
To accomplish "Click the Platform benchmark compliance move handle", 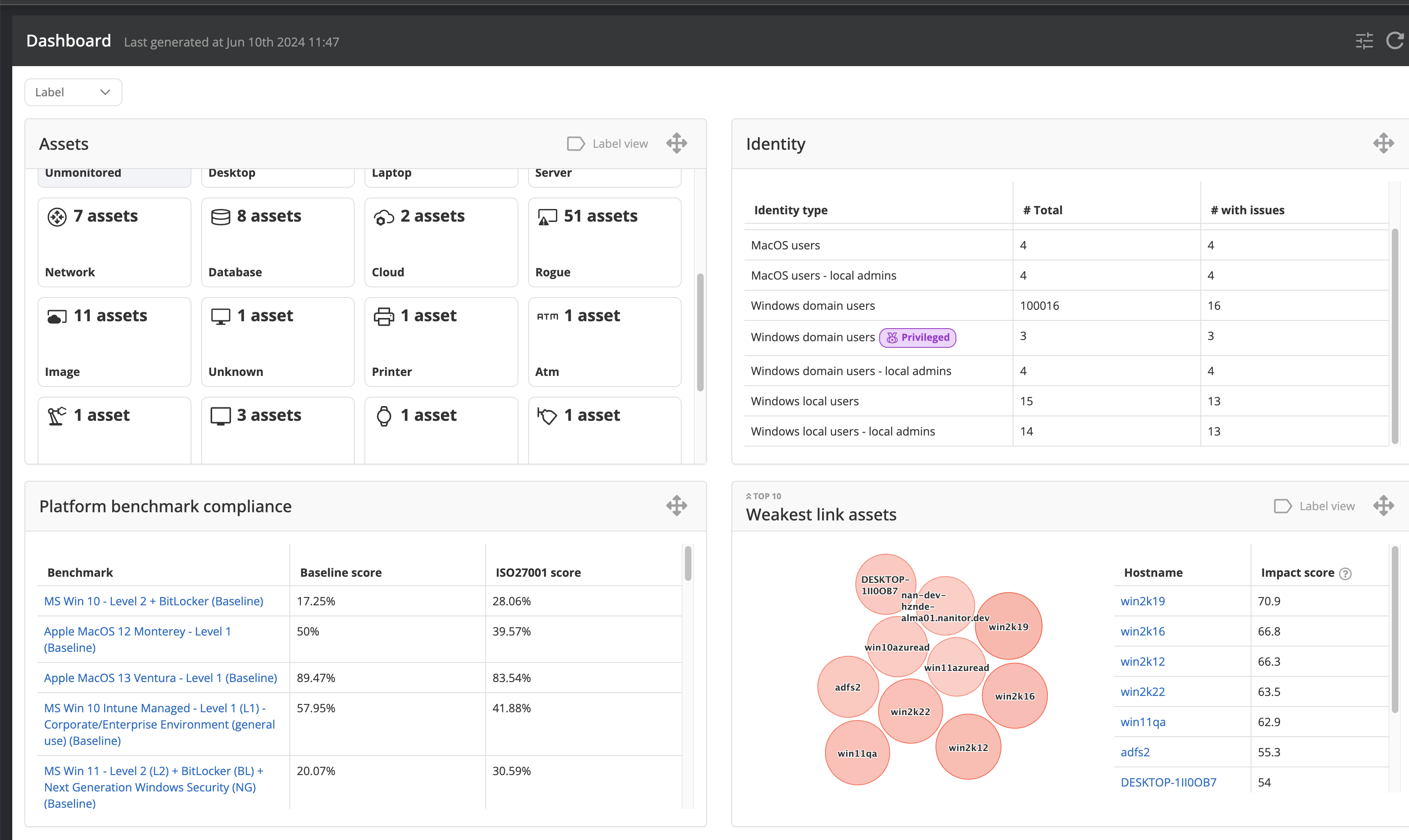I will [x=676, y=505].
